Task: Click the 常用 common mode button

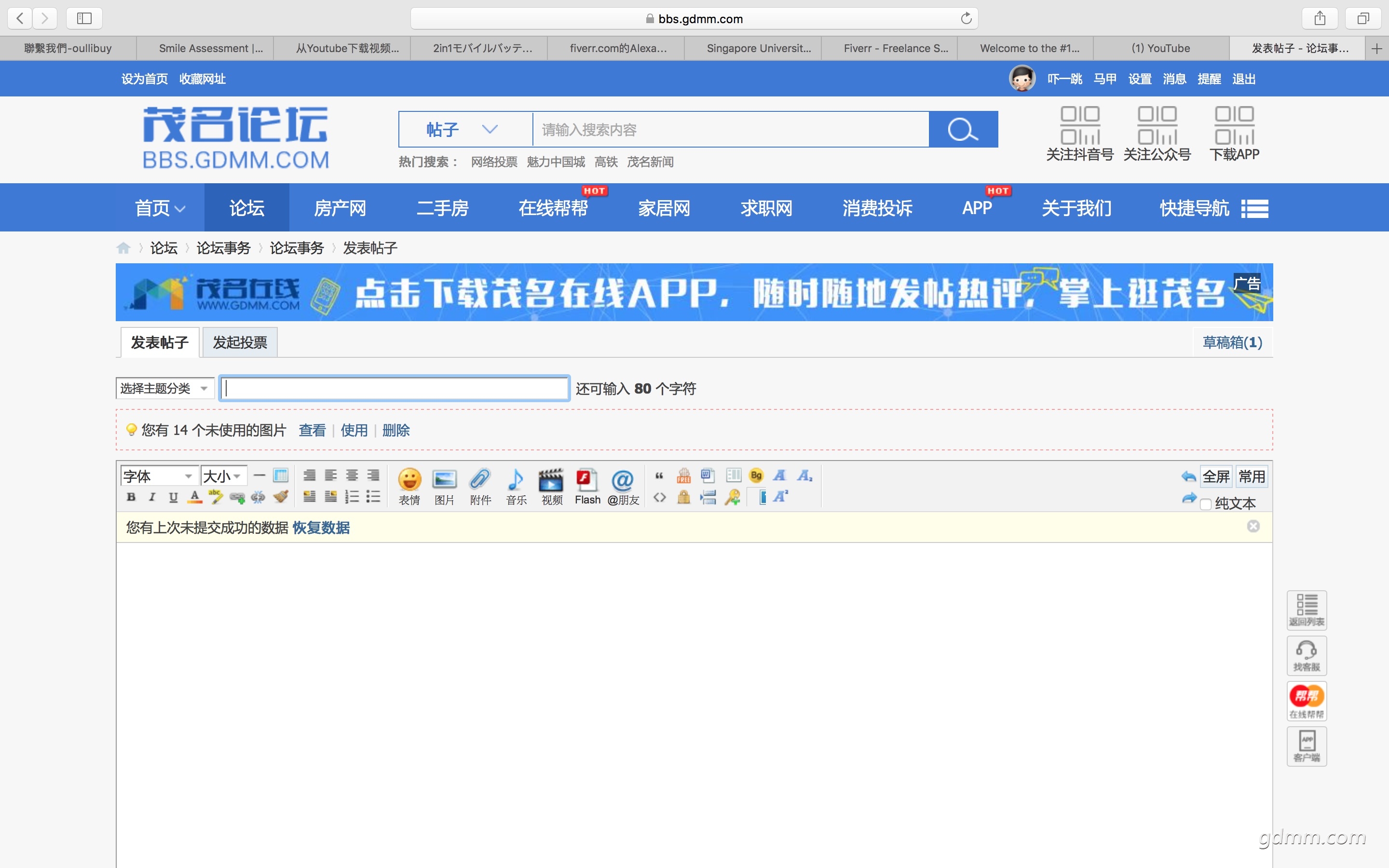Action: coord(1251,476)
